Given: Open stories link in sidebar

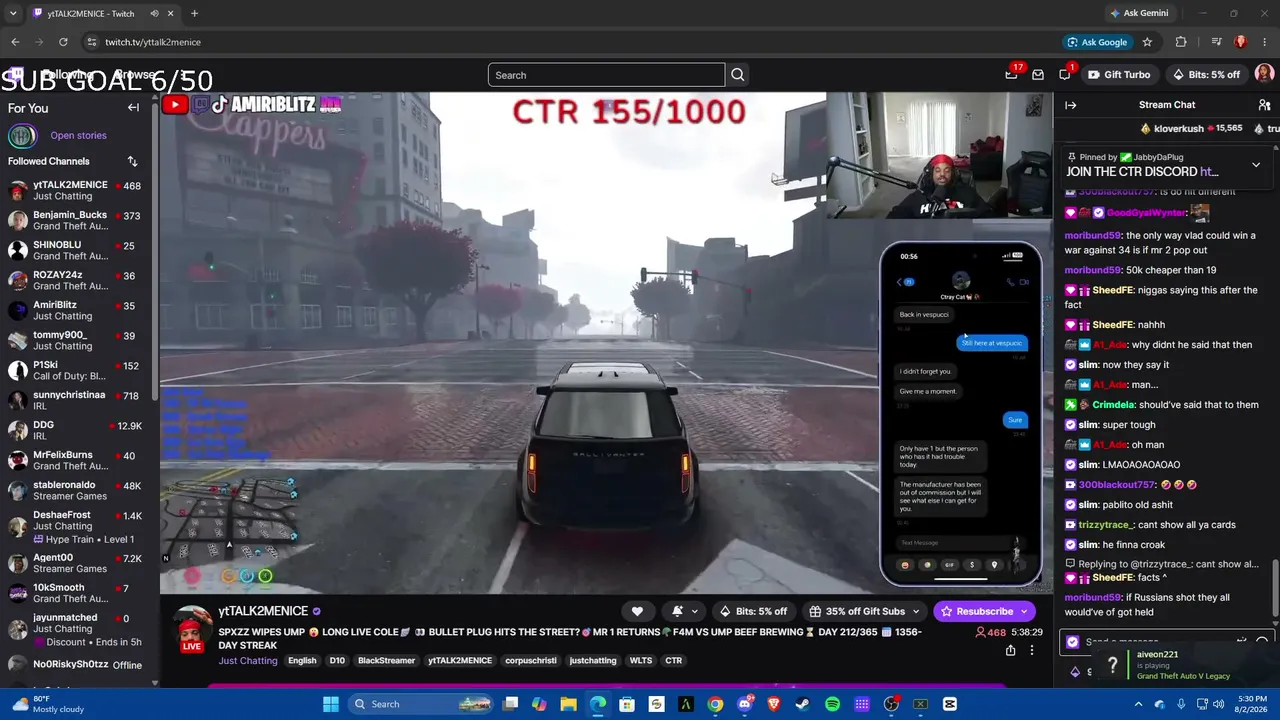Looking at the screenshot, I should (78, 135).
